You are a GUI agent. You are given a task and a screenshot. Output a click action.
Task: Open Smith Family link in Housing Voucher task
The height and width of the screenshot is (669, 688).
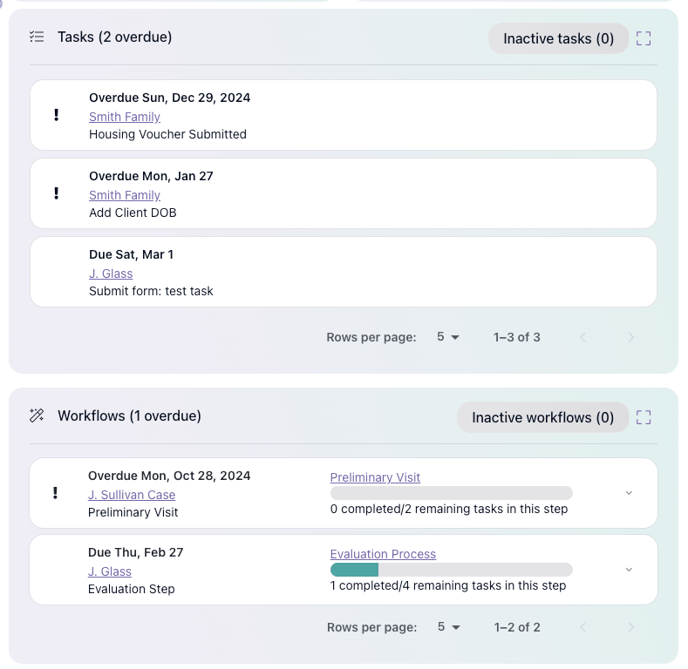pos(124,117)
